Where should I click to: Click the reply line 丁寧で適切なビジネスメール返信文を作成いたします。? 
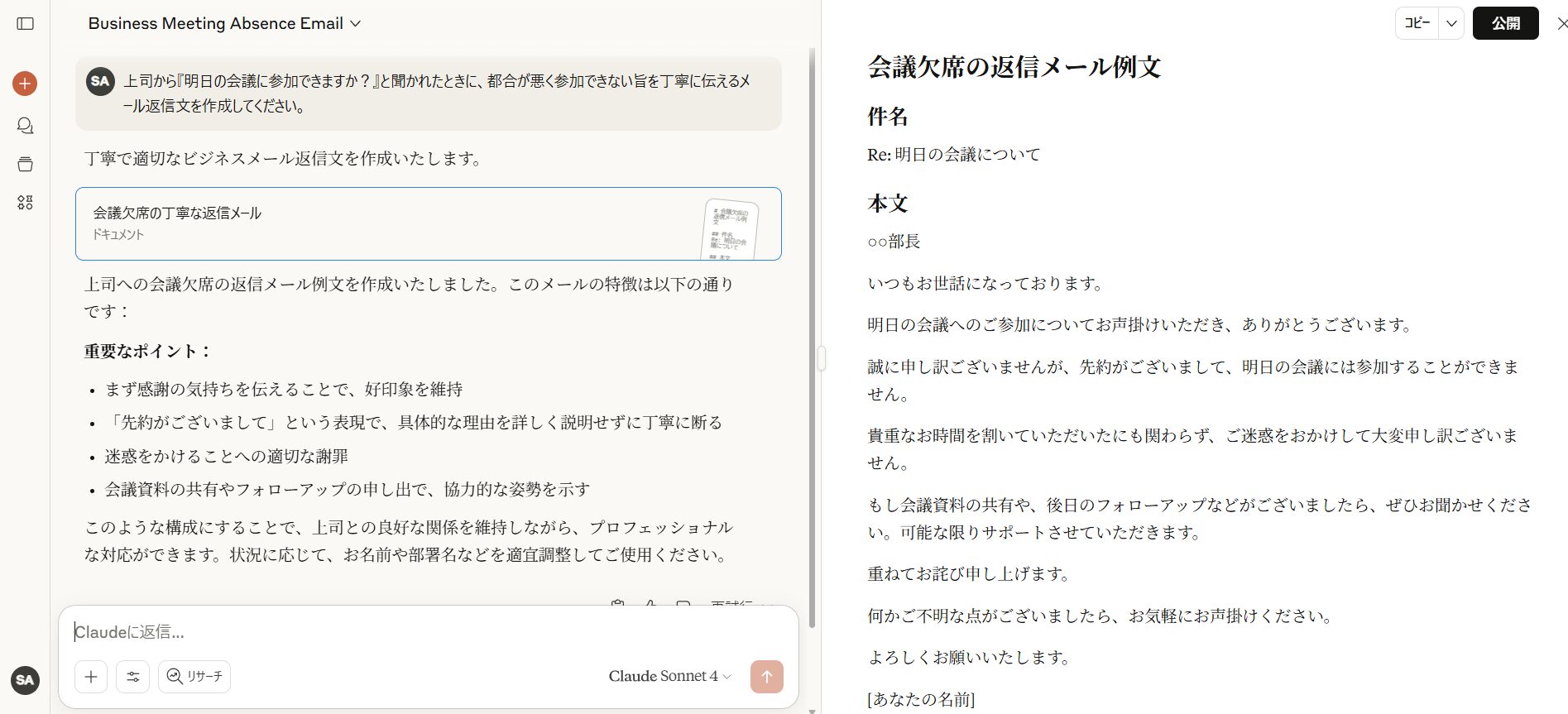coord(284,159)
